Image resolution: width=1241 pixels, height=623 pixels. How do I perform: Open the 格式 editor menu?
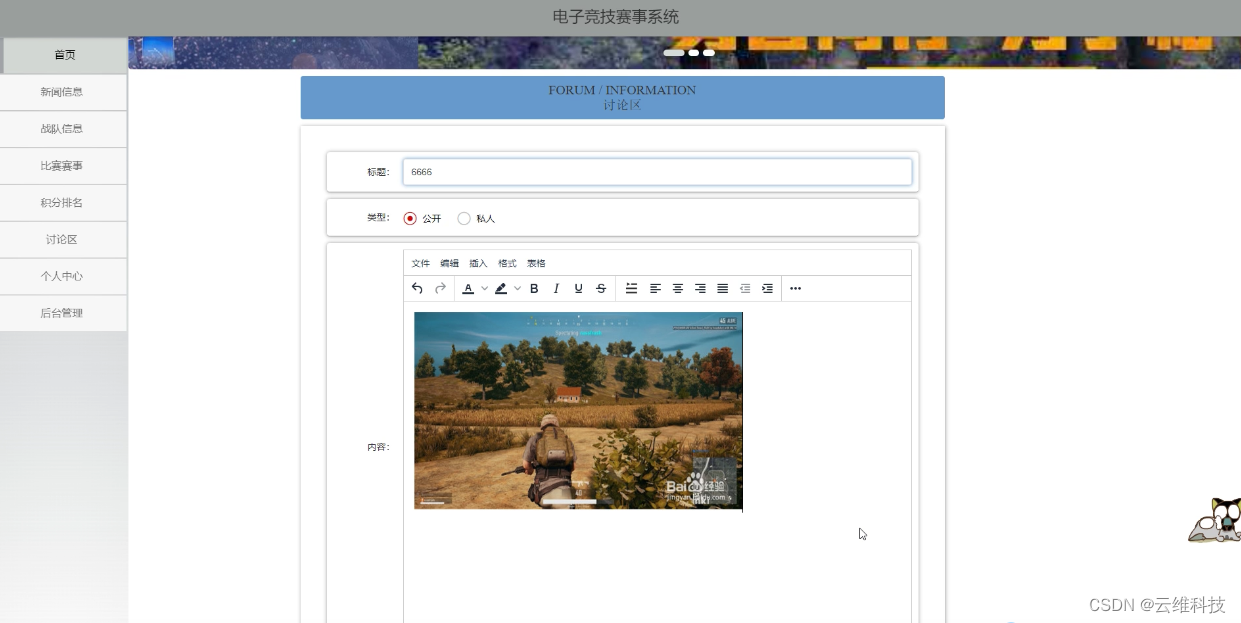pos(508,263)
